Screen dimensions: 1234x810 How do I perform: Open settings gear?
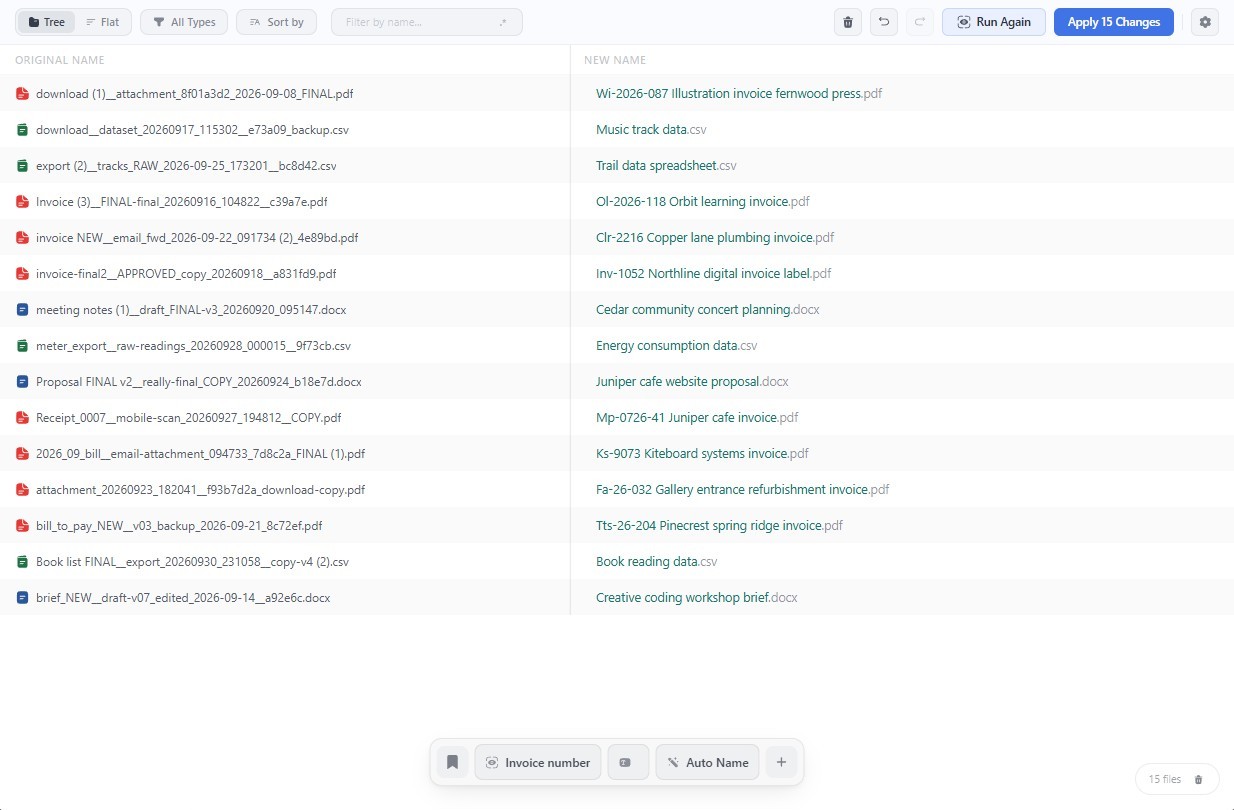(x=1205, y=22)
